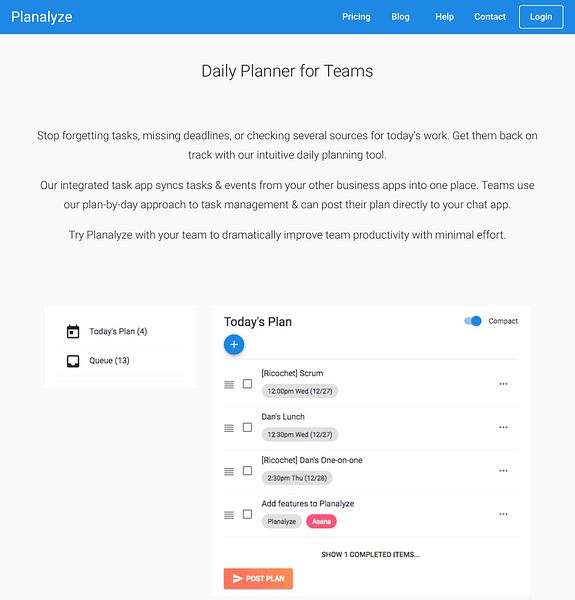Expand Show 1 Completed Items

tap(370, 554)
